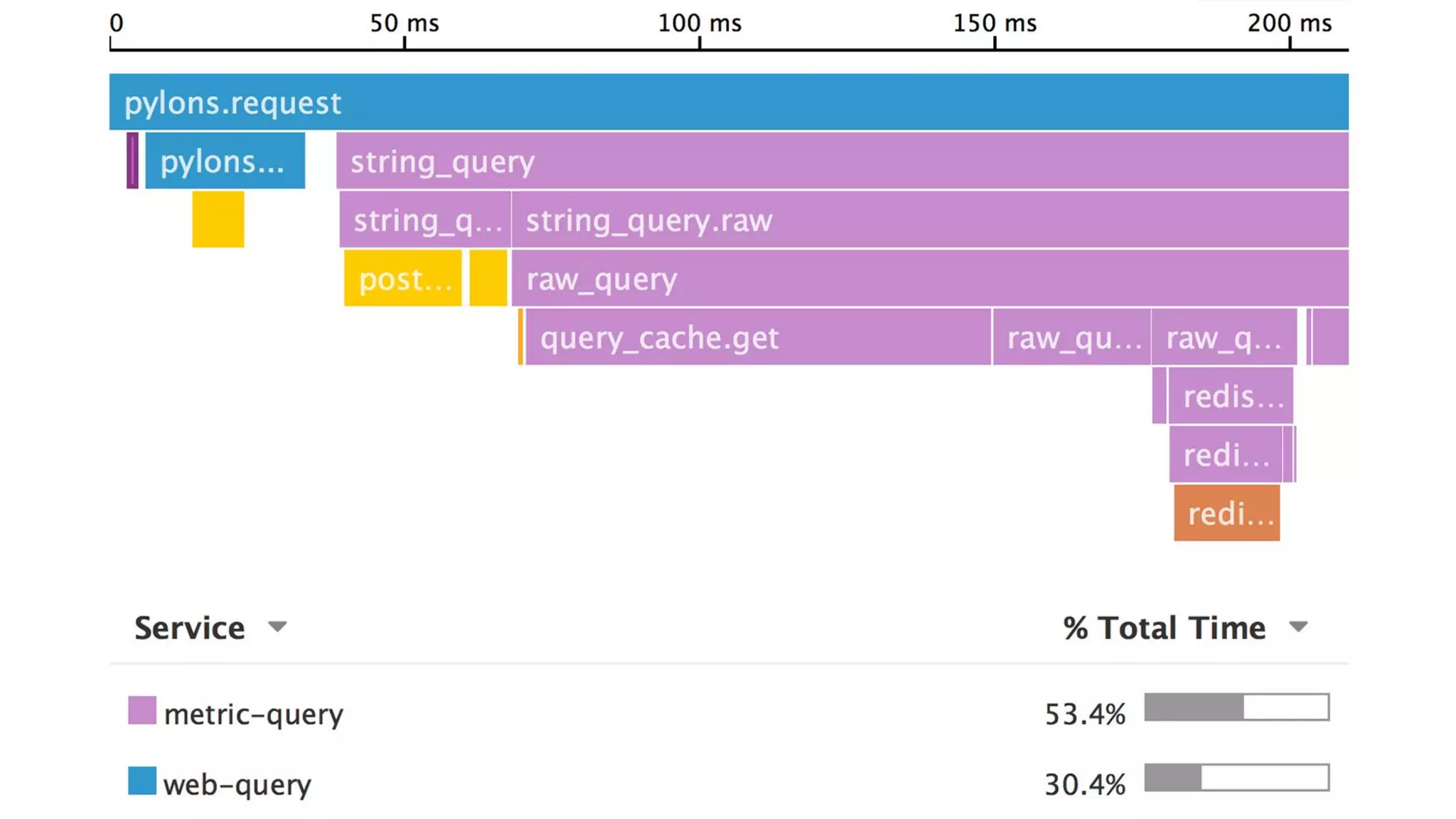This screenshot has height=819, width=1456.
Task: Click the % Total Time column header
Action: [1165, 628]
